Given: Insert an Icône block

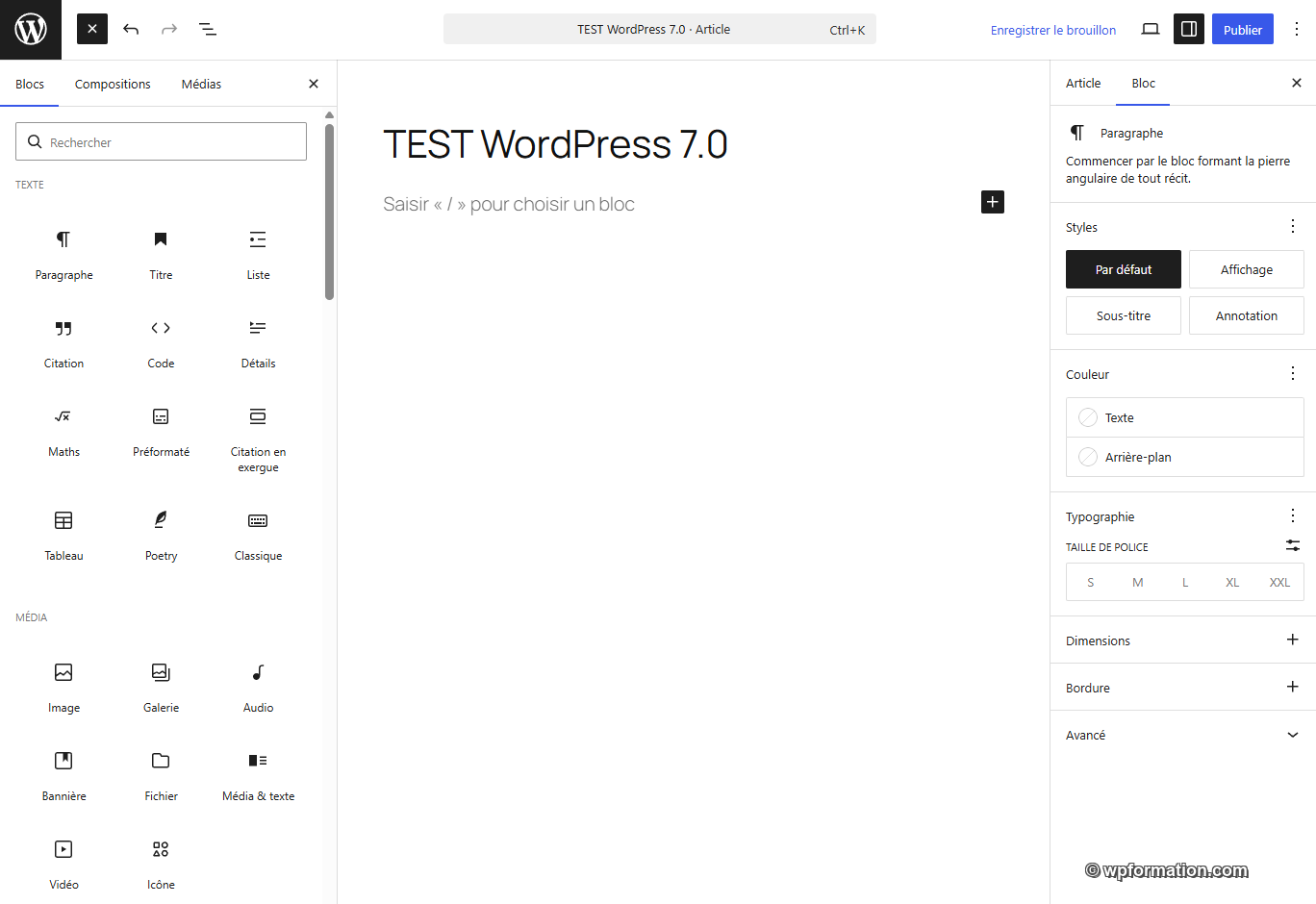Looking at the screenshot, I should tap(161, 864).
